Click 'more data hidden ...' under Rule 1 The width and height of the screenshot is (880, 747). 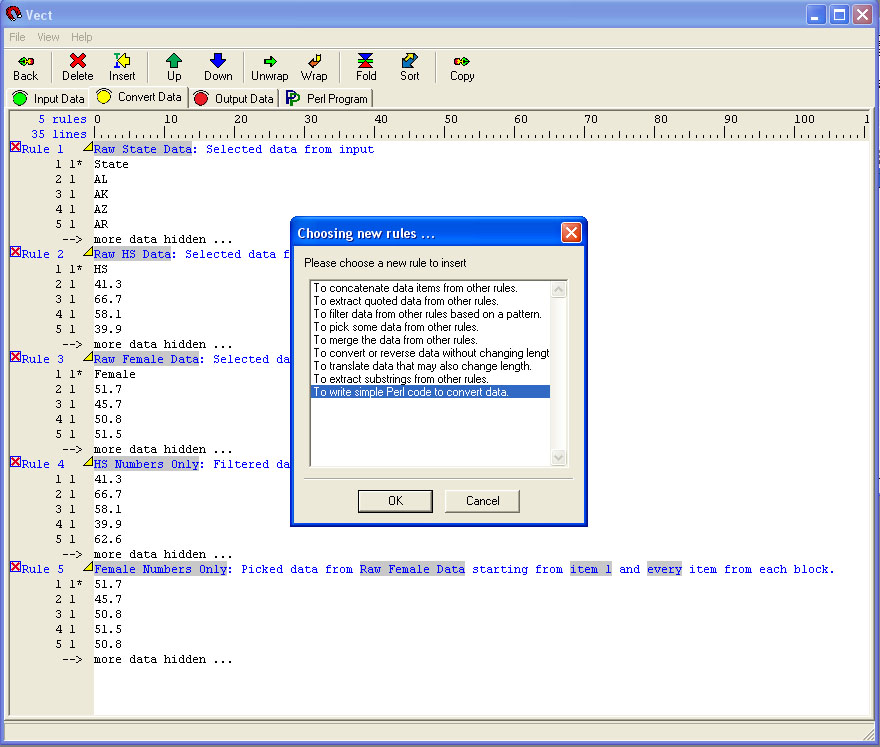[x=163, y=239]
